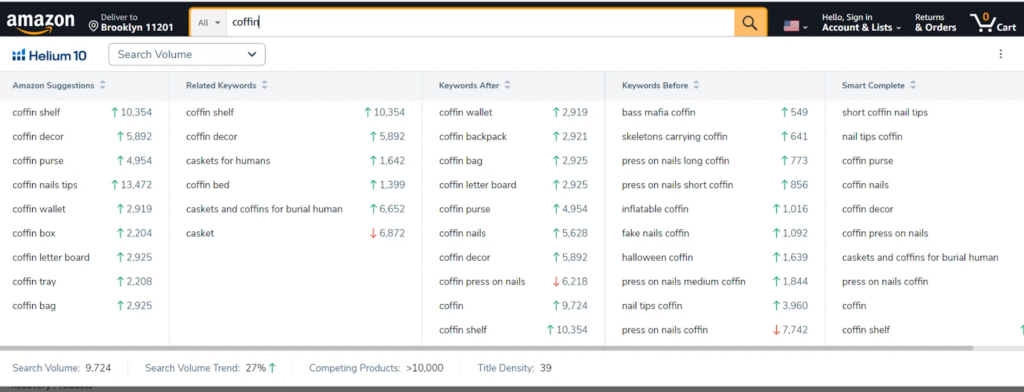
Task: Click the Helium 10 logo
Action: click(49, 55)
